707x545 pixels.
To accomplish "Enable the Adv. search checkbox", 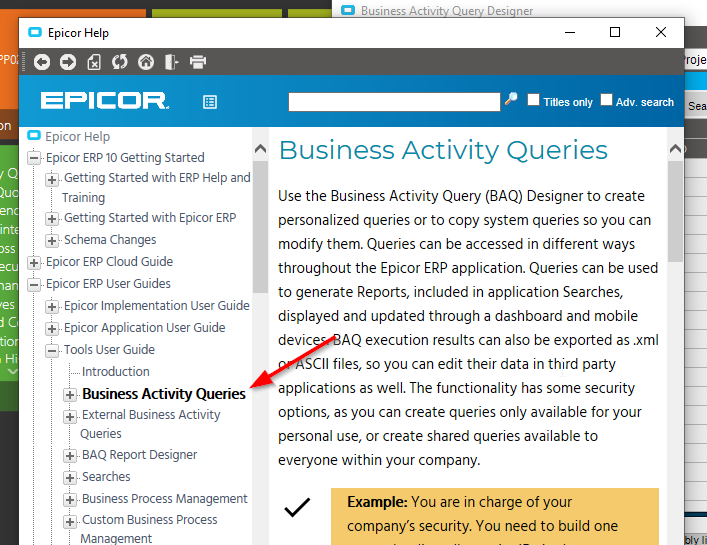I will point(606,100).
